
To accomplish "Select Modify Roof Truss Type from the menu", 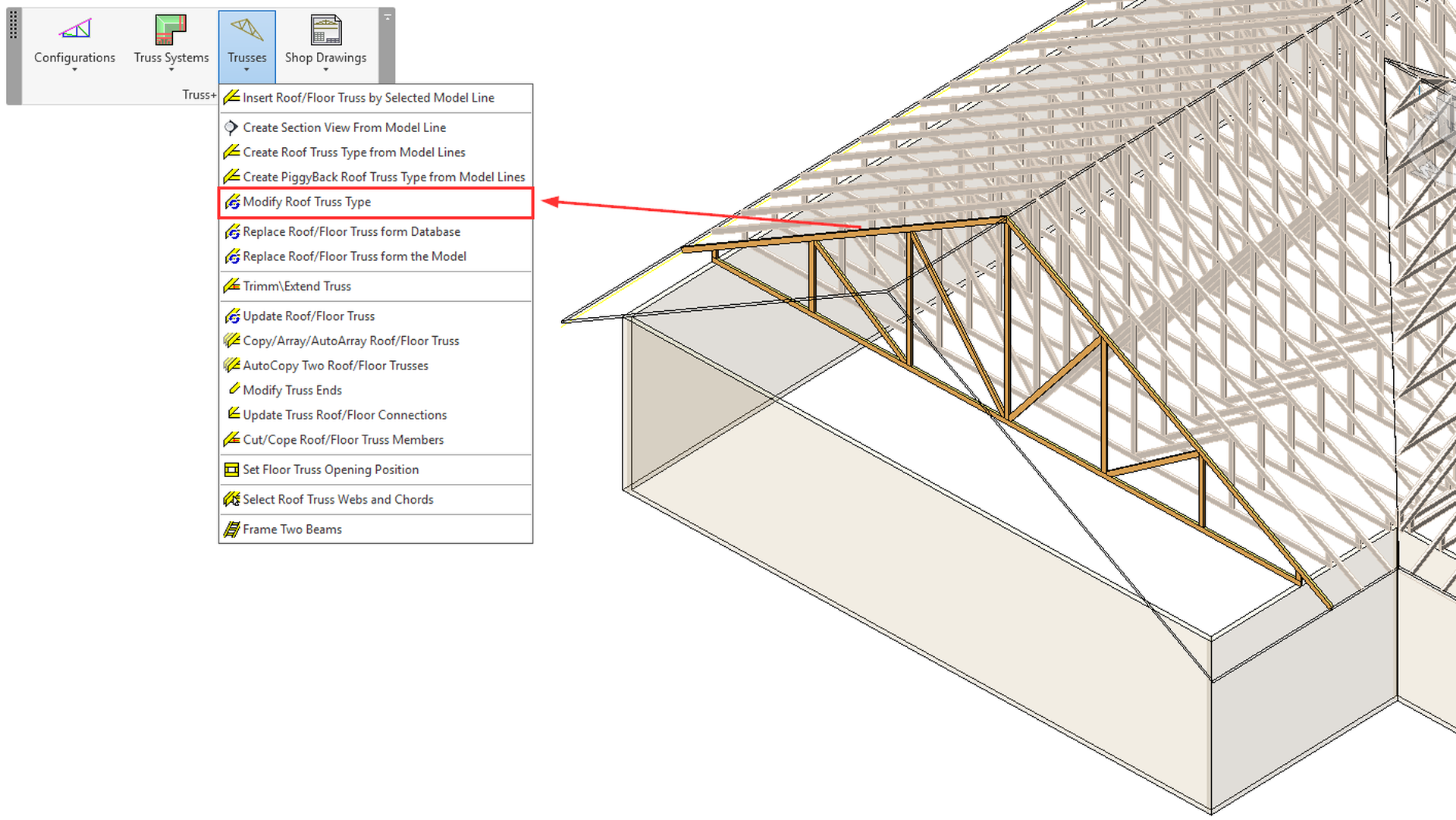I will (306, 202).
